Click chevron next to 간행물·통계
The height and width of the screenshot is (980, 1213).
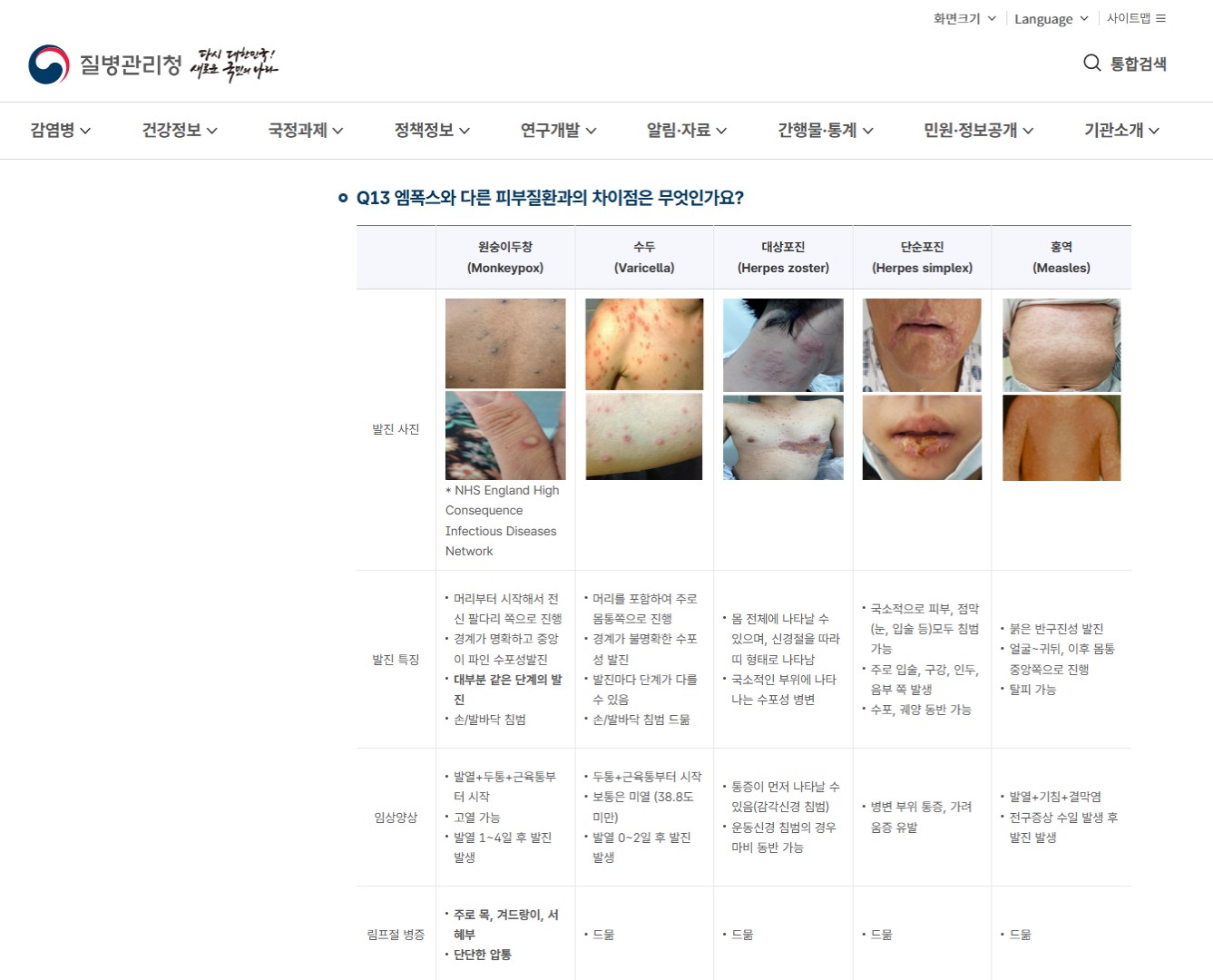(x=868, y=132)
